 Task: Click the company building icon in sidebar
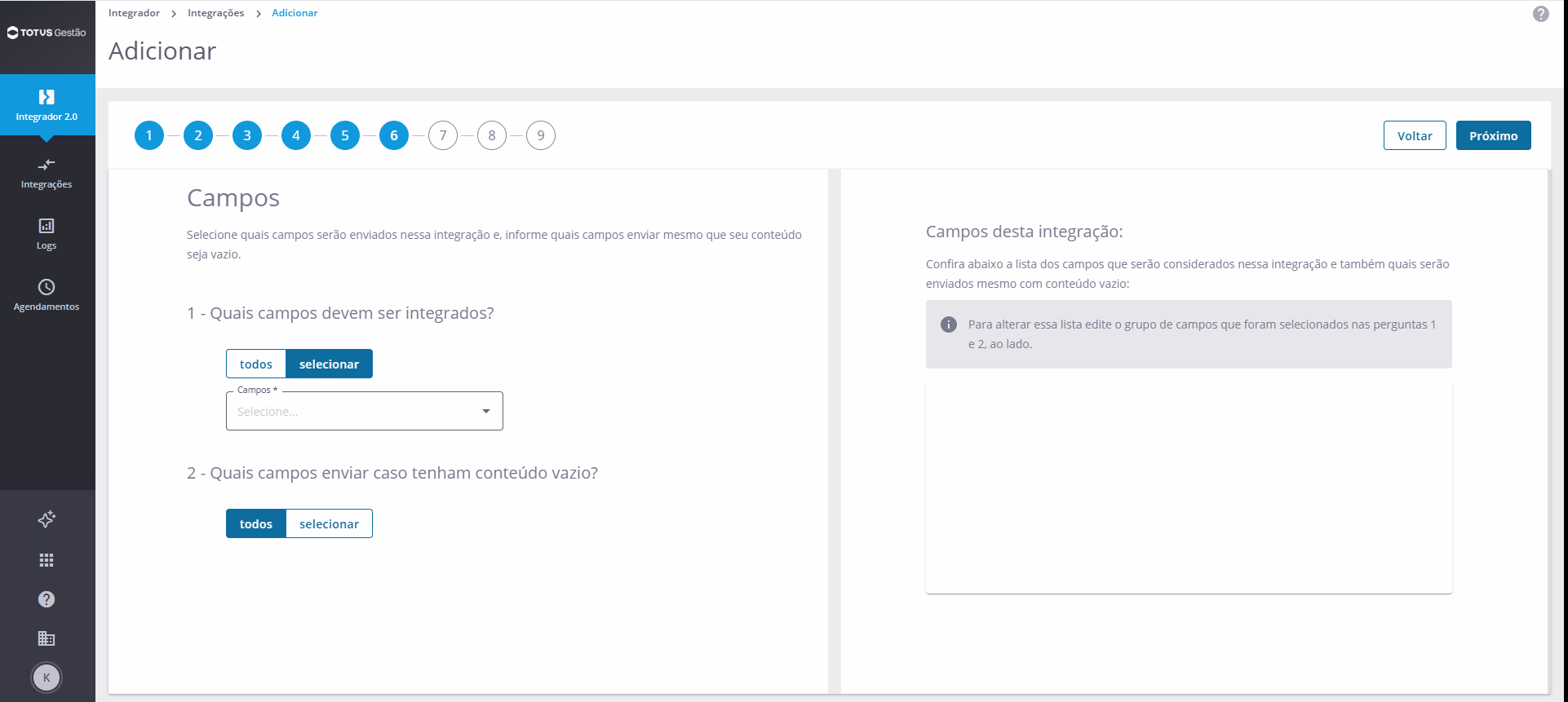click(47, 638)
